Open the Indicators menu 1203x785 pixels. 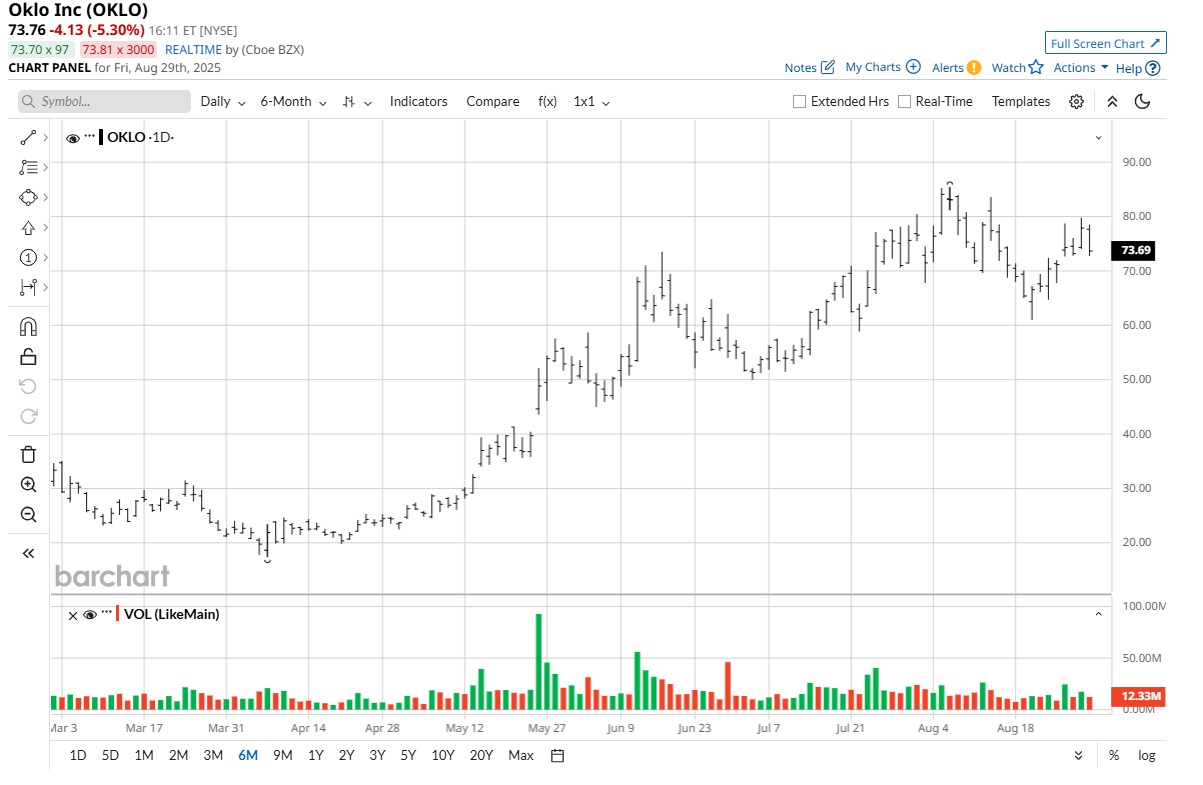(x=418, y=101)
